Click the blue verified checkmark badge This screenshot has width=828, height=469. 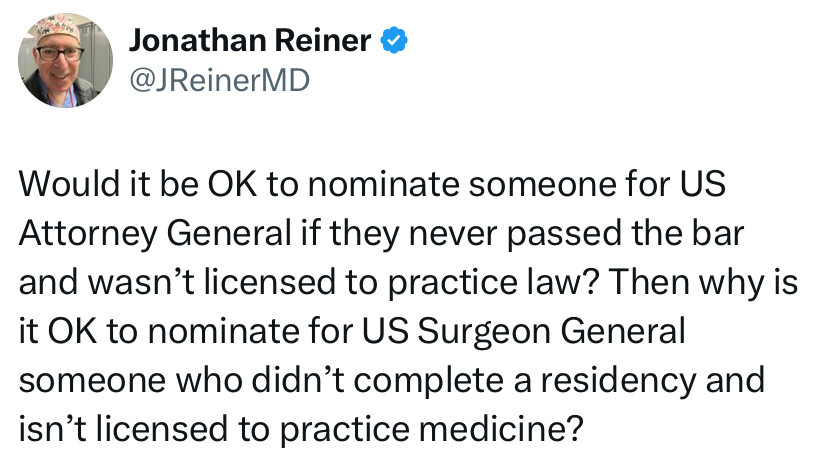pos(394,41)
